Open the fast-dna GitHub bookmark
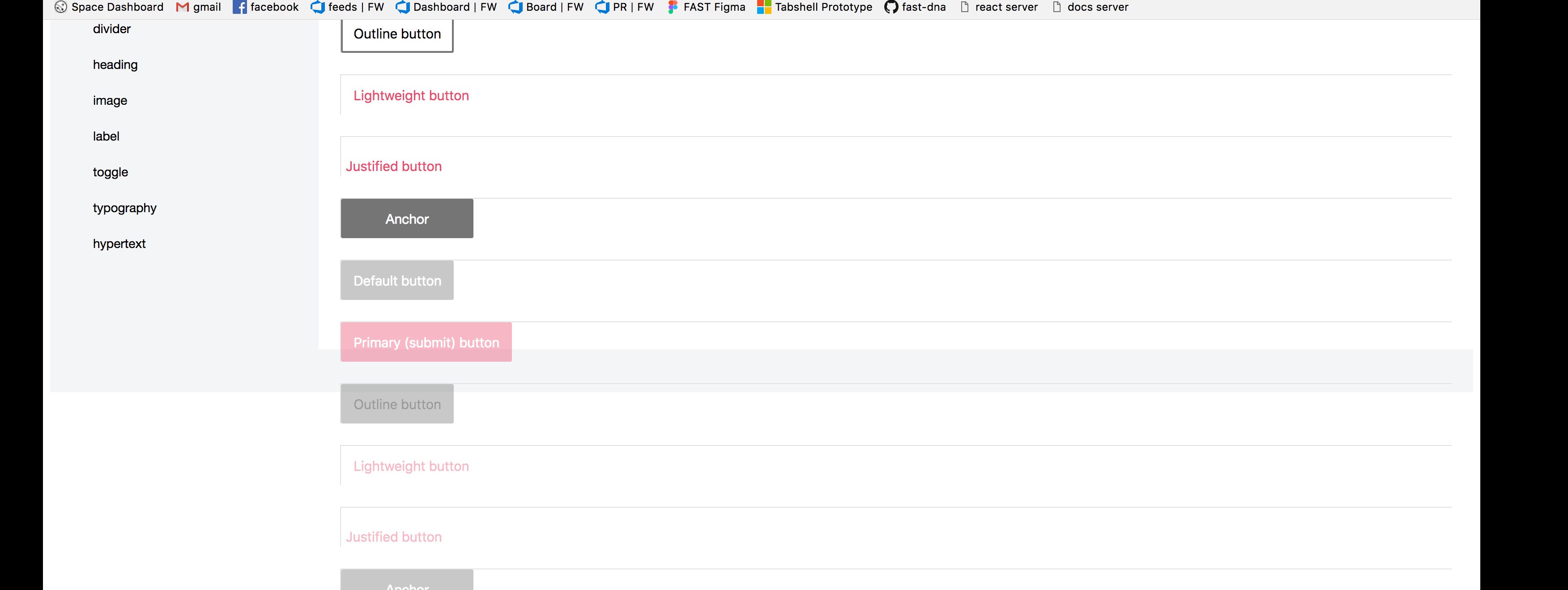The width and height of the screenshot is (1568, 590). 915,7
